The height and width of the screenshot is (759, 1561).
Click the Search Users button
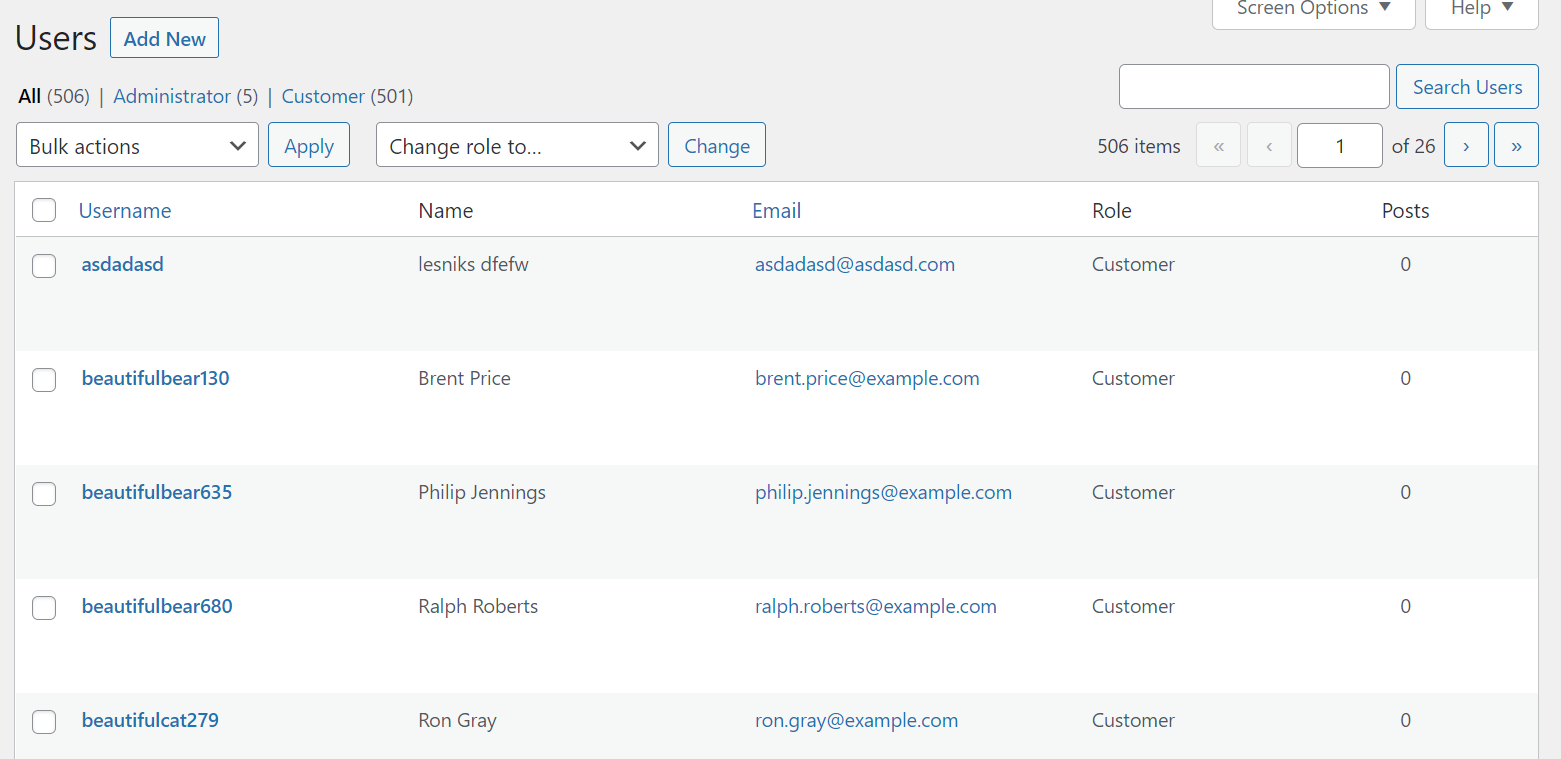pos(1467,87)
